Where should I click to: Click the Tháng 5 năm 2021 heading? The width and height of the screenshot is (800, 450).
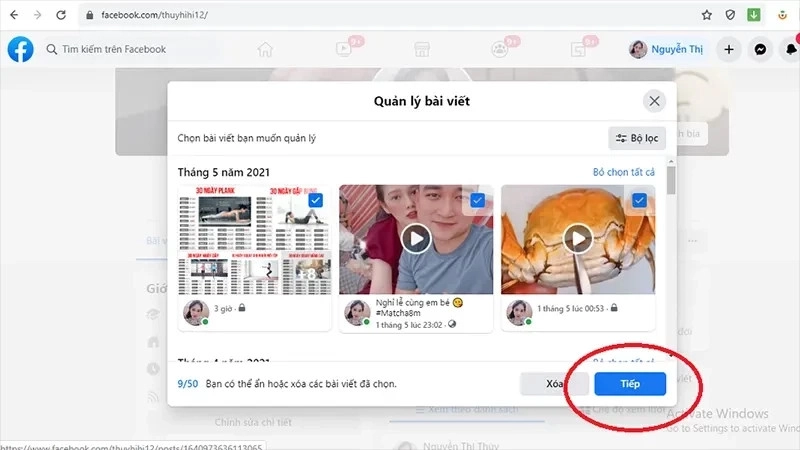[x=223, y=172]
